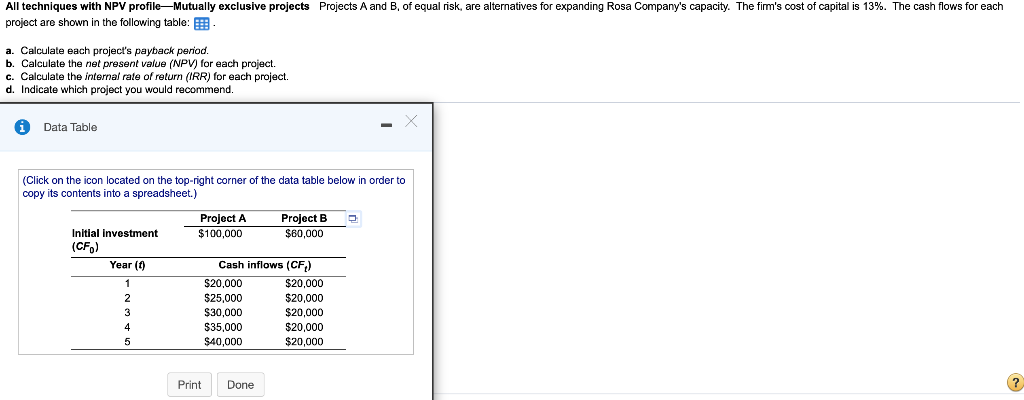Click Project A year 3 value $30,000

[x=223, y=312]
